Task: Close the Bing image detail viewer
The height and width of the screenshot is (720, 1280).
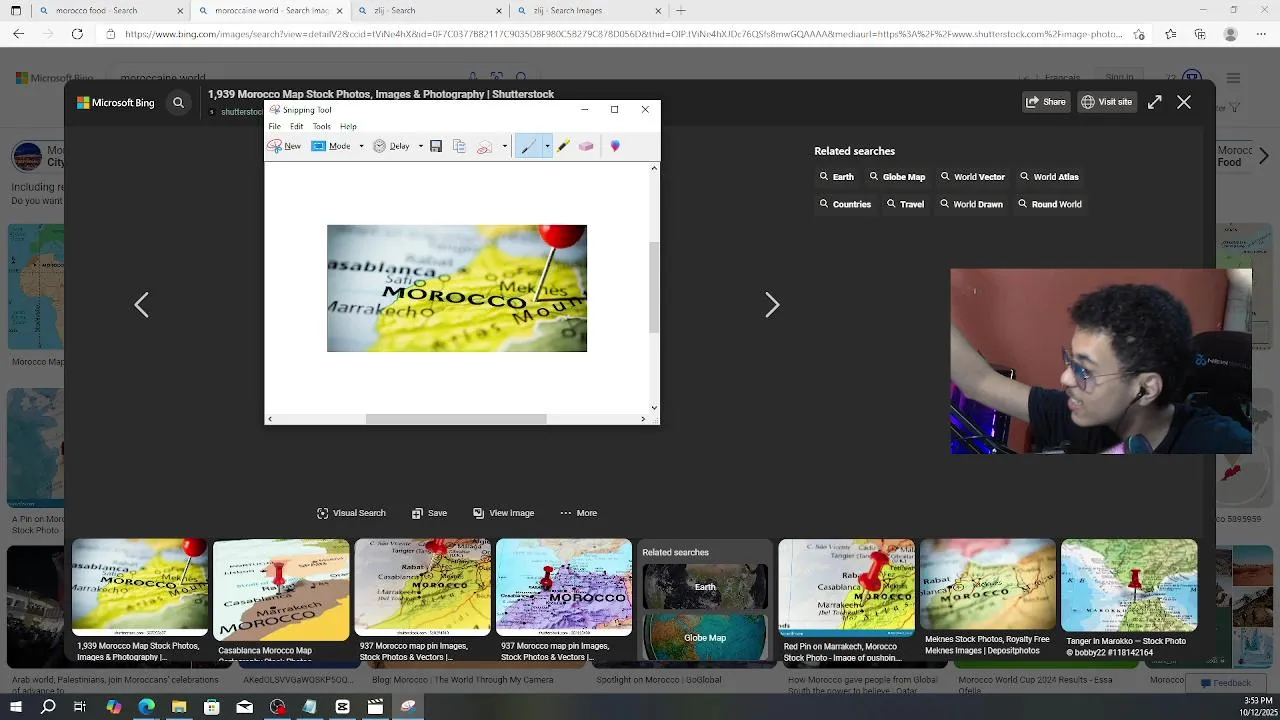Action: pyautogui.click(x=1184, y=102)
